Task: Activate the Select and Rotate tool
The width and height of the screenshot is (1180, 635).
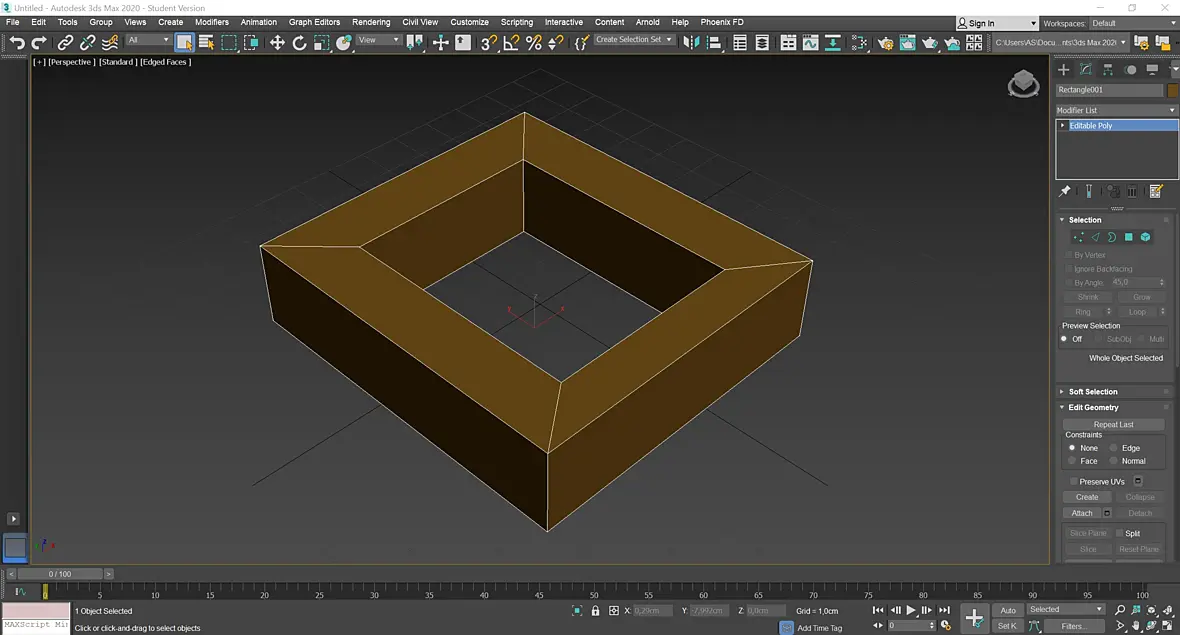Action: [299, 43]
